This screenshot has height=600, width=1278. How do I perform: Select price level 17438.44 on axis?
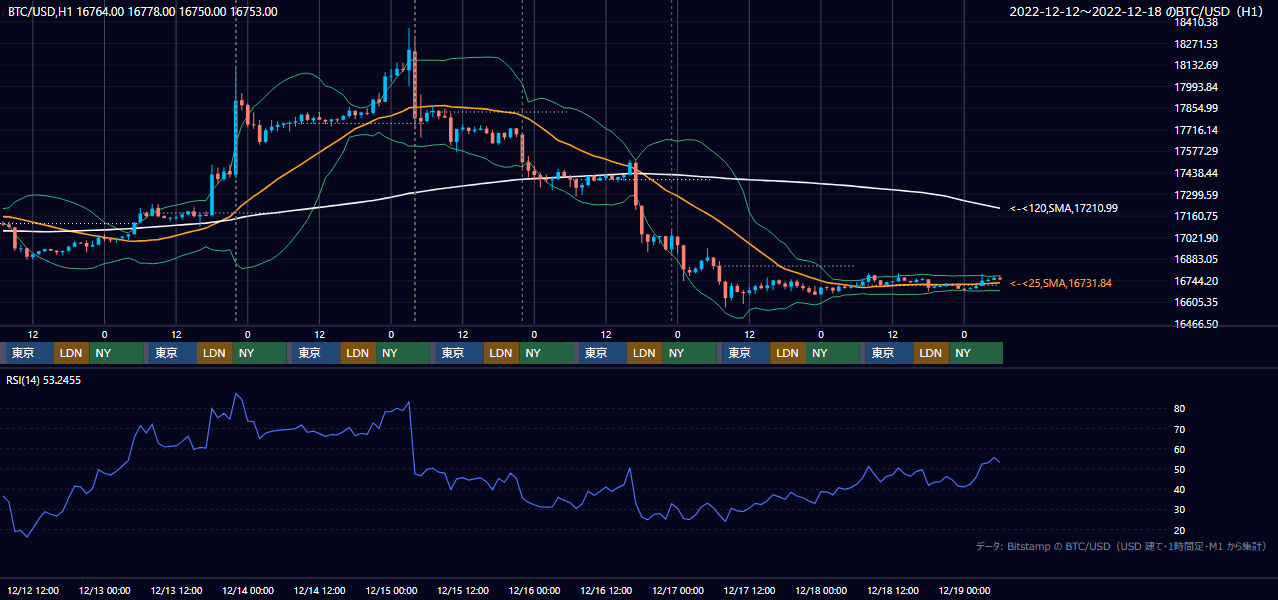coord(1197,173)
